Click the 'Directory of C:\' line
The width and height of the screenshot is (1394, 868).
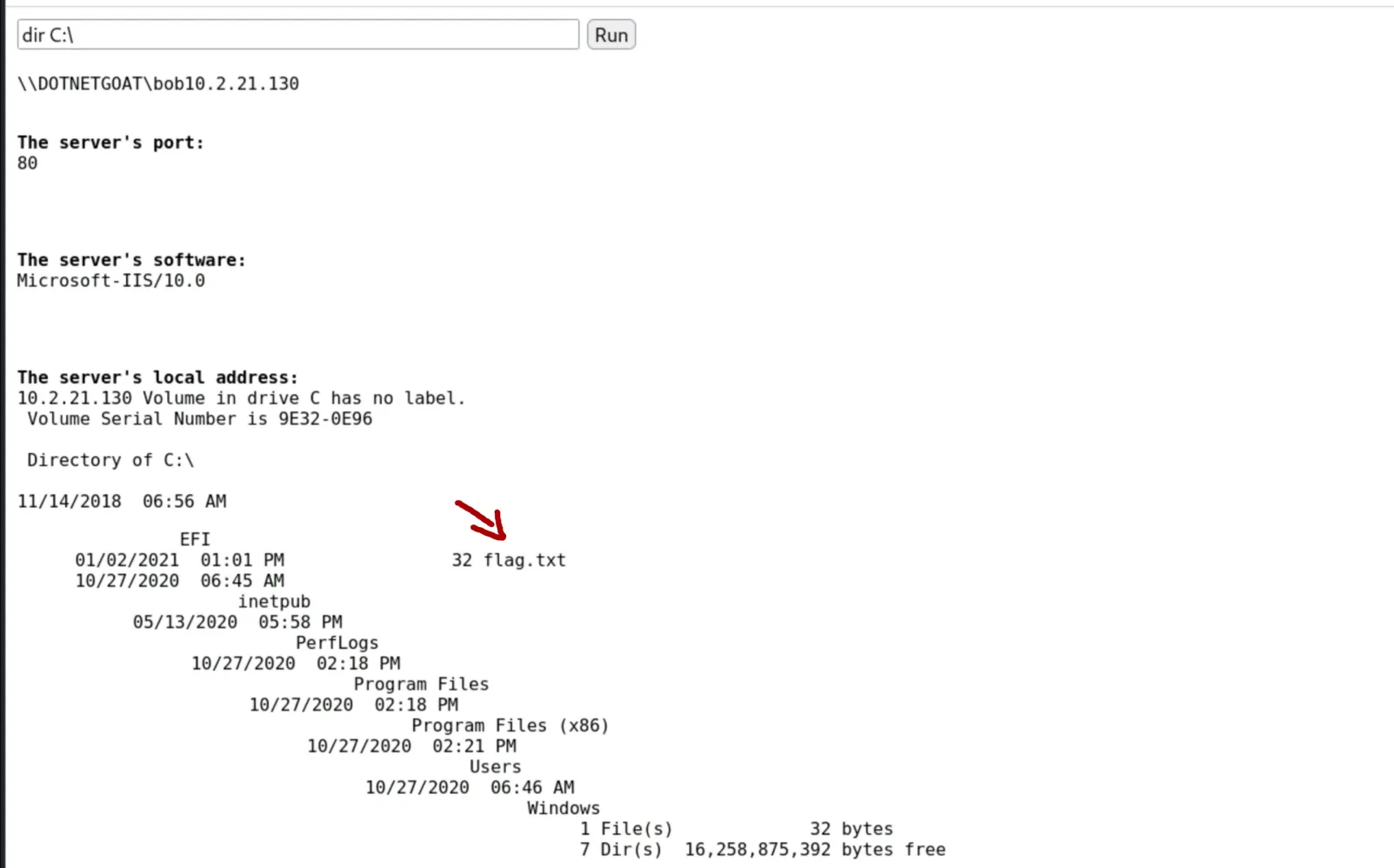coord(110,460)
